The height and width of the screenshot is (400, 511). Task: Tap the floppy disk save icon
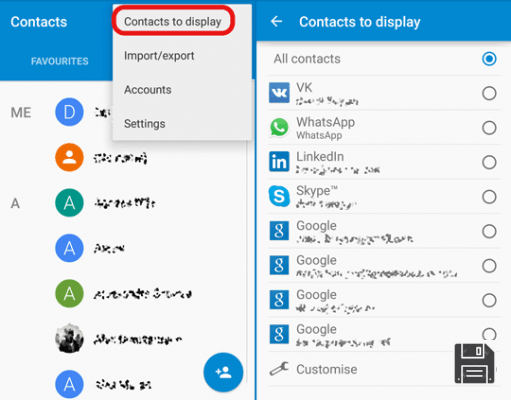click(474, 363)
